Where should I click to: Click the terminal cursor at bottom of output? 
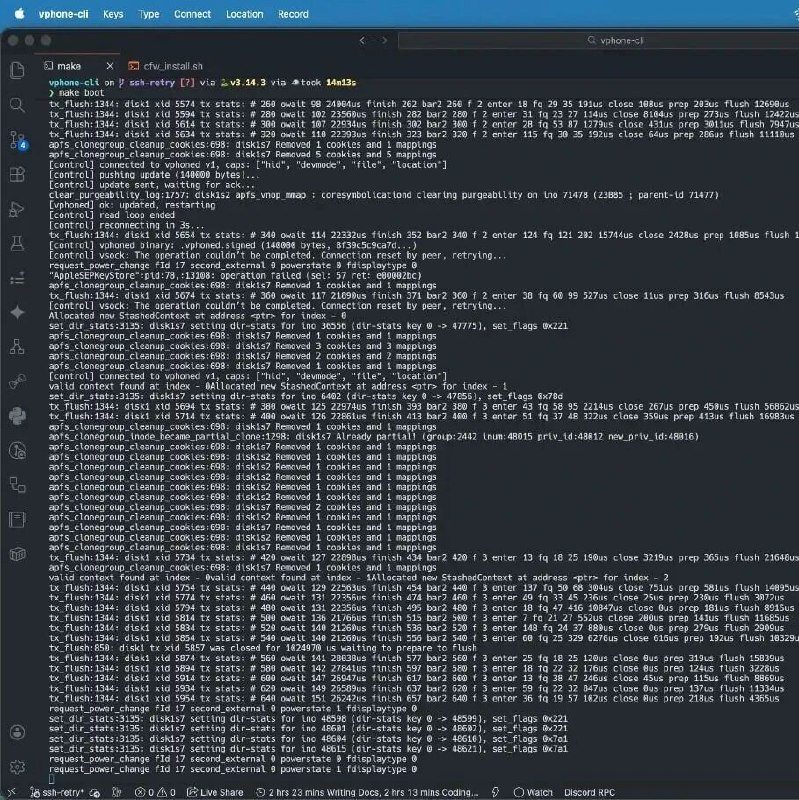coord(51,779)
